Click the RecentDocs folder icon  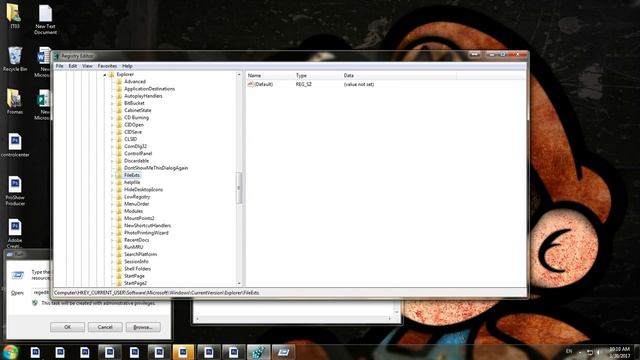pos(119,240)
